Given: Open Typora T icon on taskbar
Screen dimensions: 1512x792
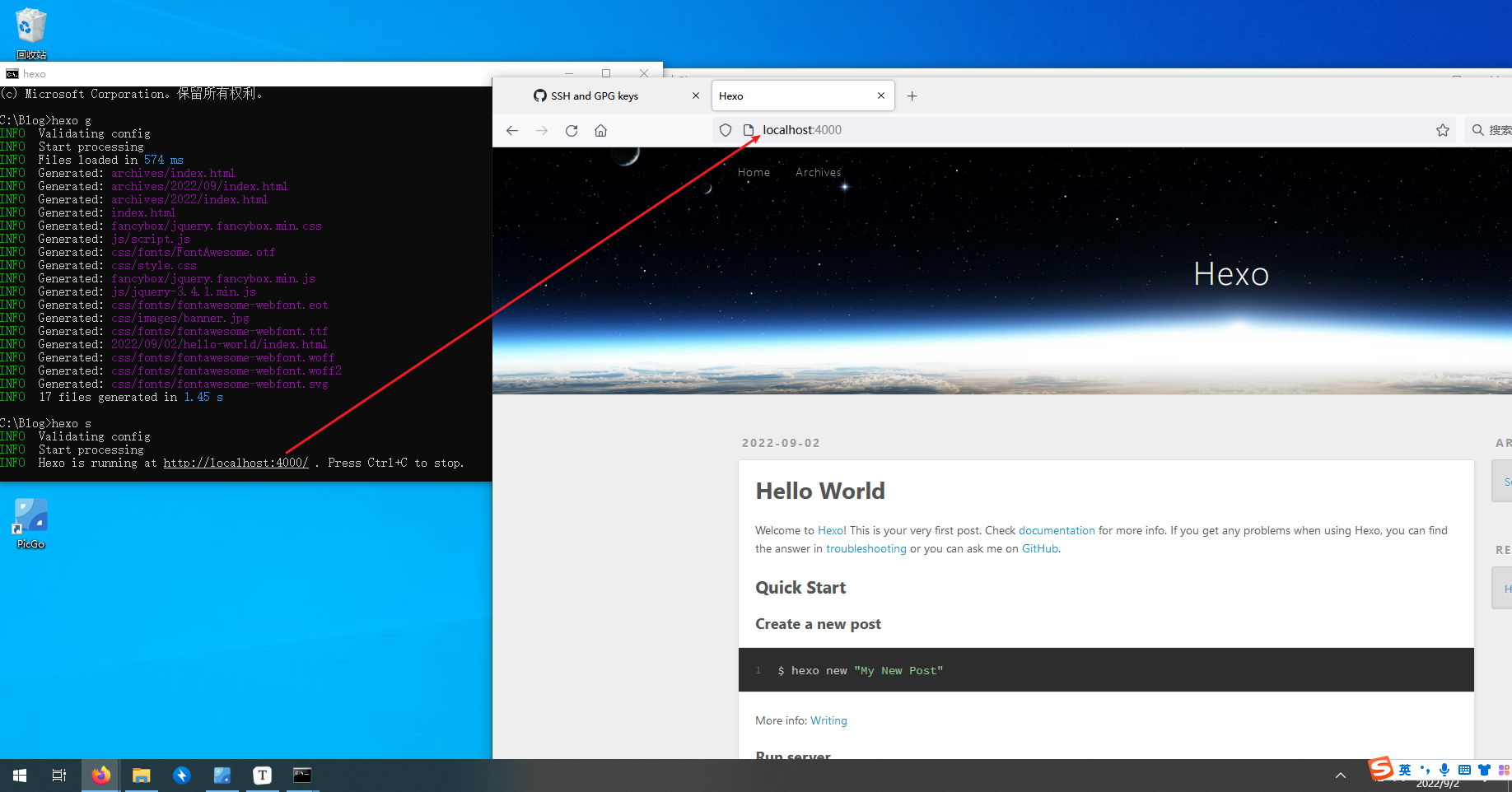Looking at the screenshot, I should 262,775.
